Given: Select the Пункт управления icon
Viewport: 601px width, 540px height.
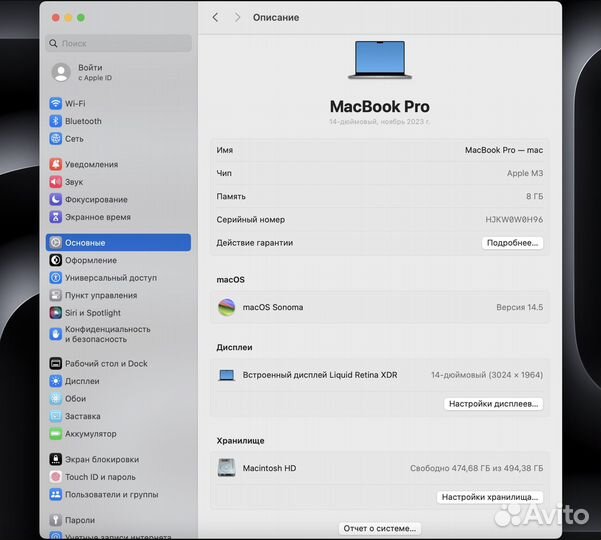Looking at the screenshot, I should [56, 295].
